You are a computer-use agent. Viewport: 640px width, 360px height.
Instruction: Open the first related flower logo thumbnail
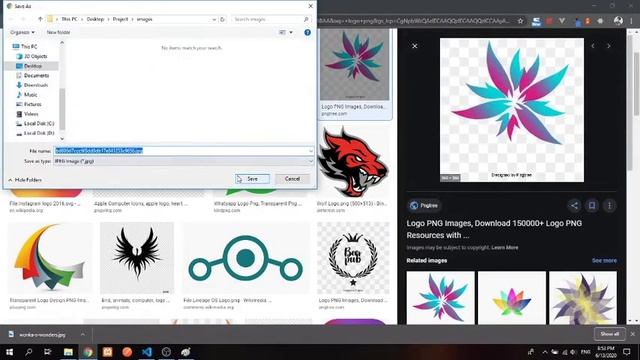[440, 298]
